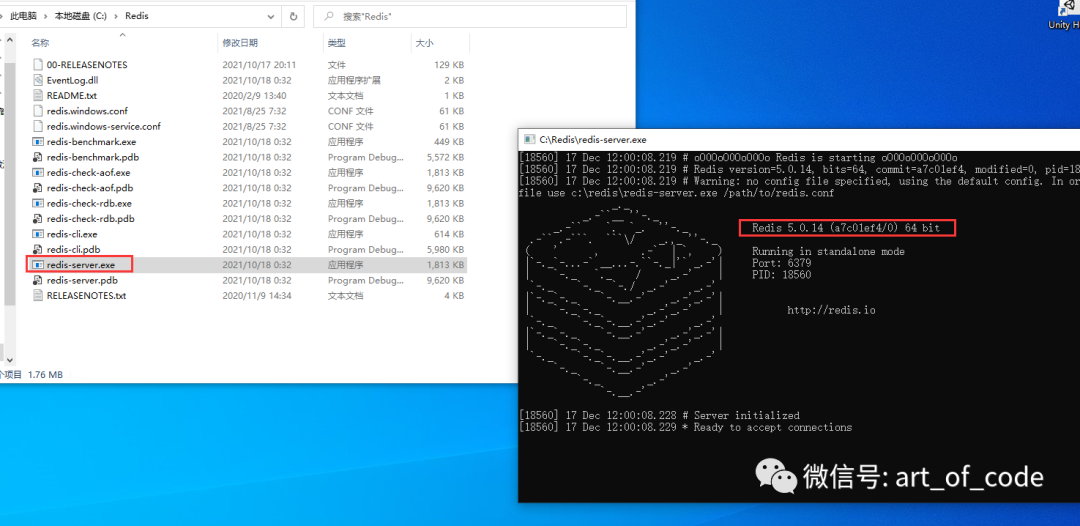Click the README.txt file icon
1080x526 pixels.
[x=38, y=96]
